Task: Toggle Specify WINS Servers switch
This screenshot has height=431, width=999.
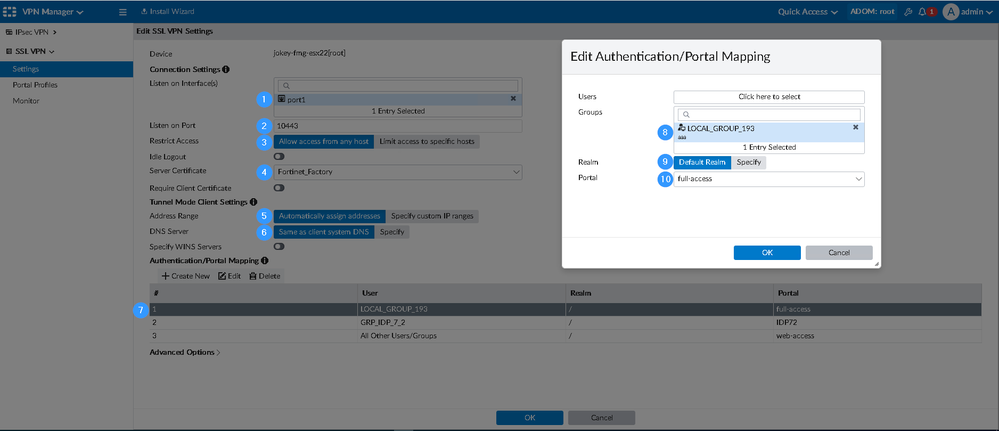Action: tap(279, 246)
